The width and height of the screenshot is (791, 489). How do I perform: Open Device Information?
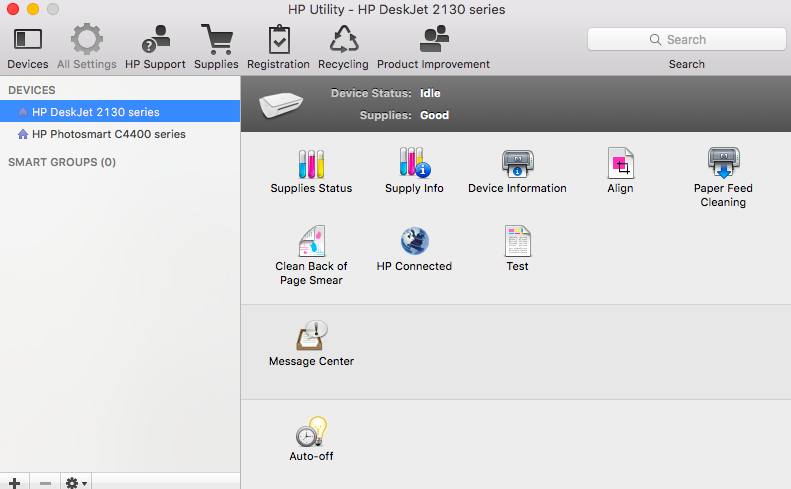(x=517, y=165)
